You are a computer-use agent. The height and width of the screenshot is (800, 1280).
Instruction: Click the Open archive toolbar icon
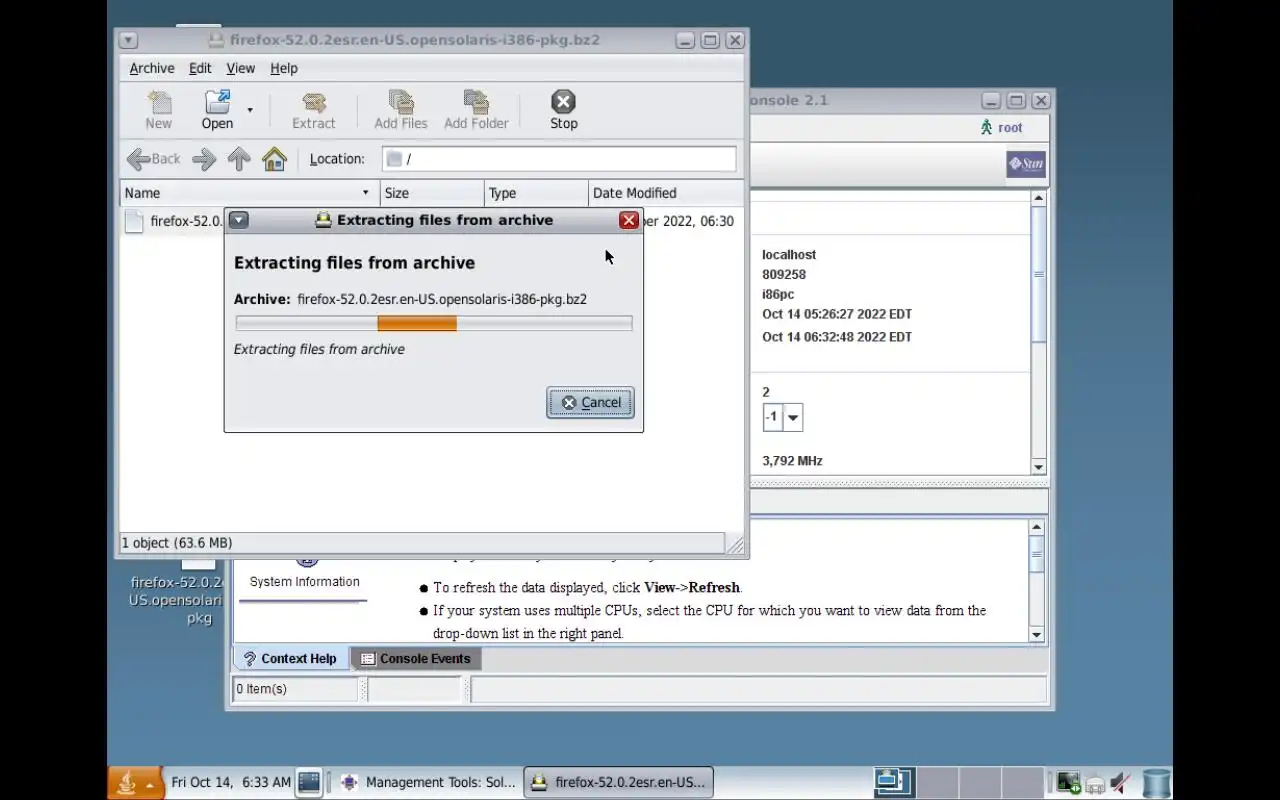coord(217,110)
